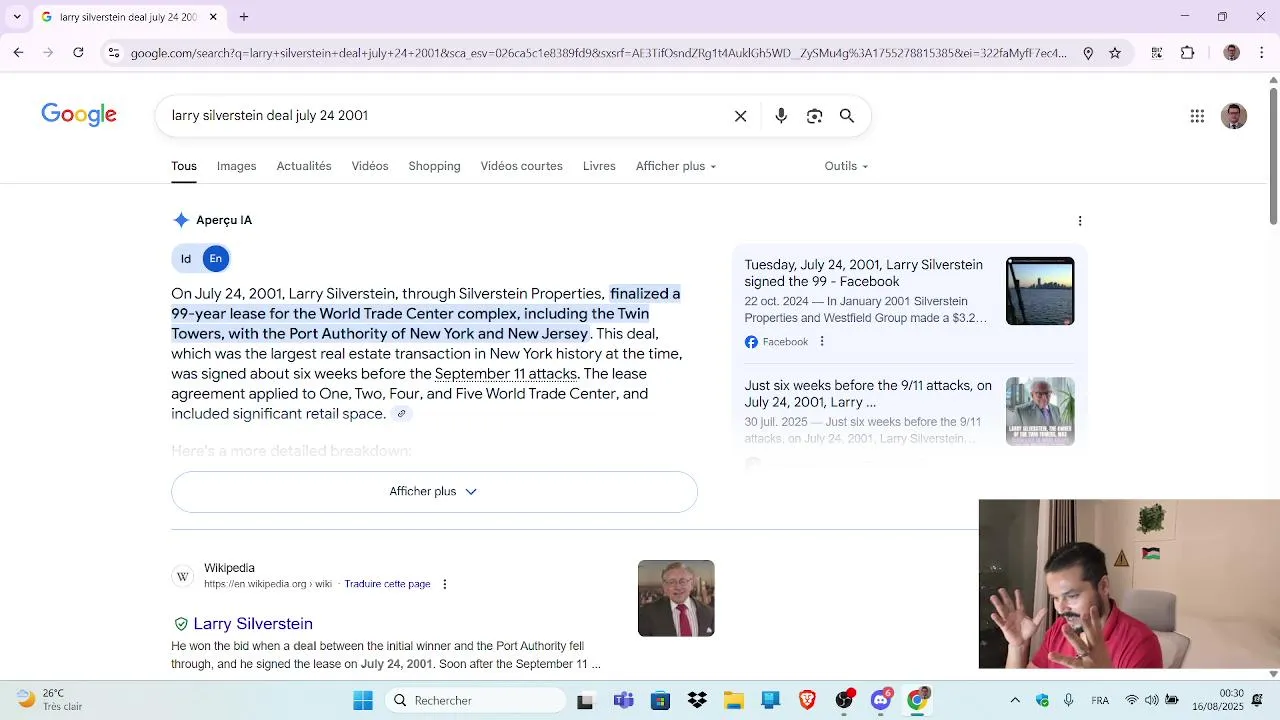Image resolution: width=1280 pixels, height=720 pixels.
Task: Open the Chrome three-dot menu
Action: 1261,53
